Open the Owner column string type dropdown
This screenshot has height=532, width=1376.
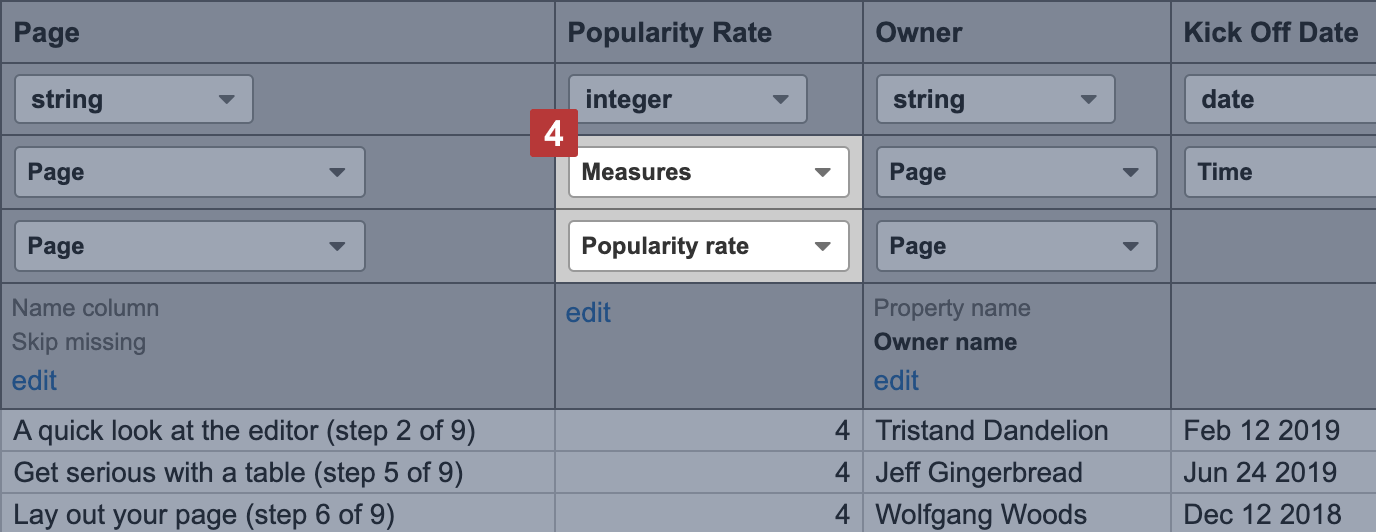click(x=995, y=100)
